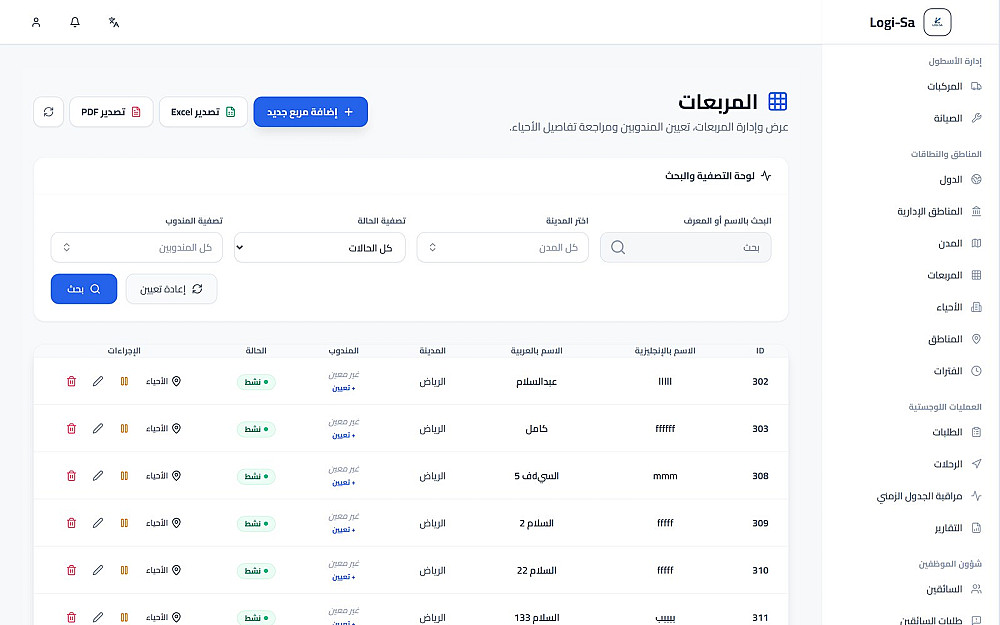Go to المركبات in the sidebar
Screen dimensions: 1000x625
click(x=954, y=86)
